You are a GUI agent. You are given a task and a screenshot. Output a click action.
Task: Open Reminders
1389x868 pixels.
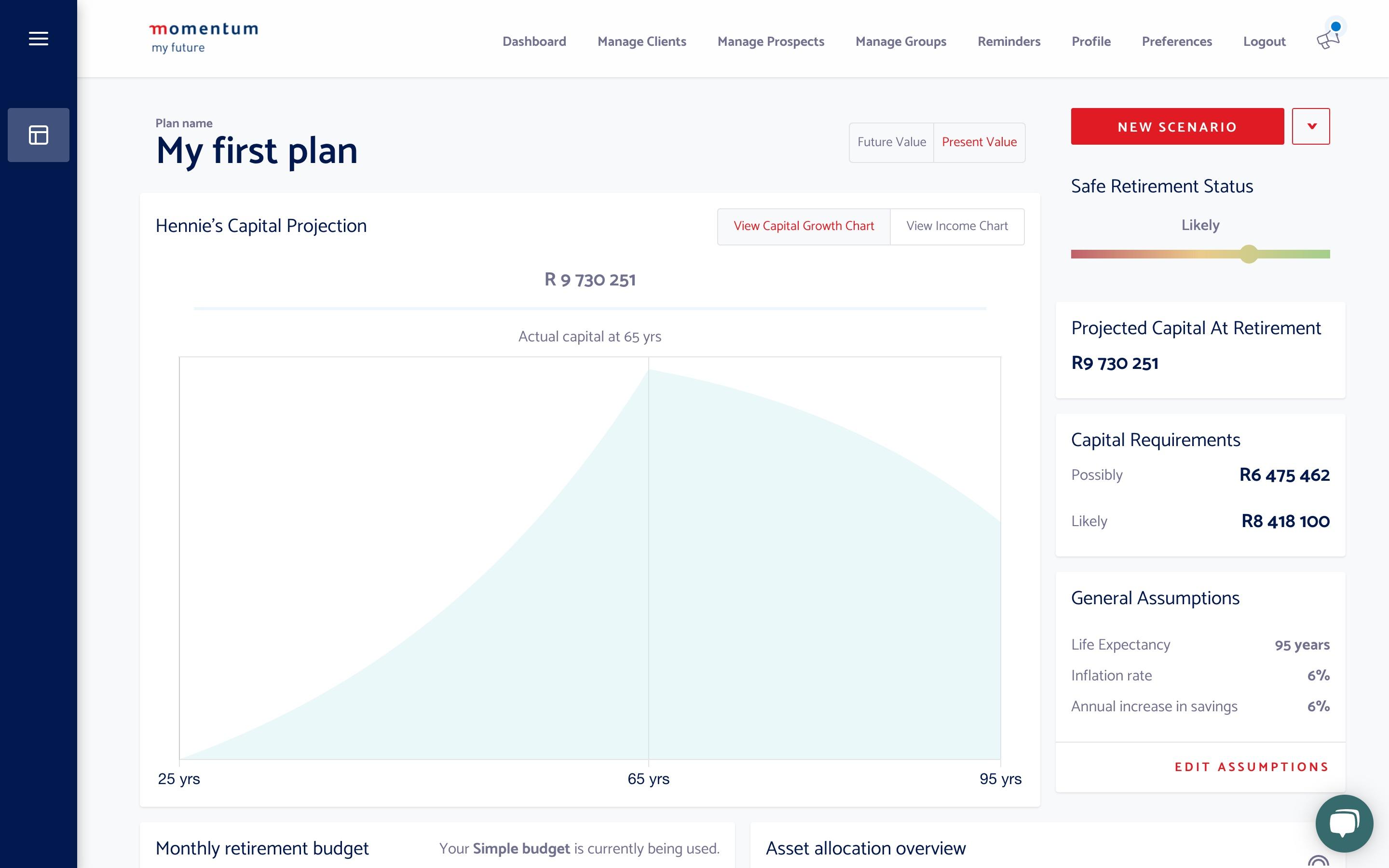[x=1009, y=41]
